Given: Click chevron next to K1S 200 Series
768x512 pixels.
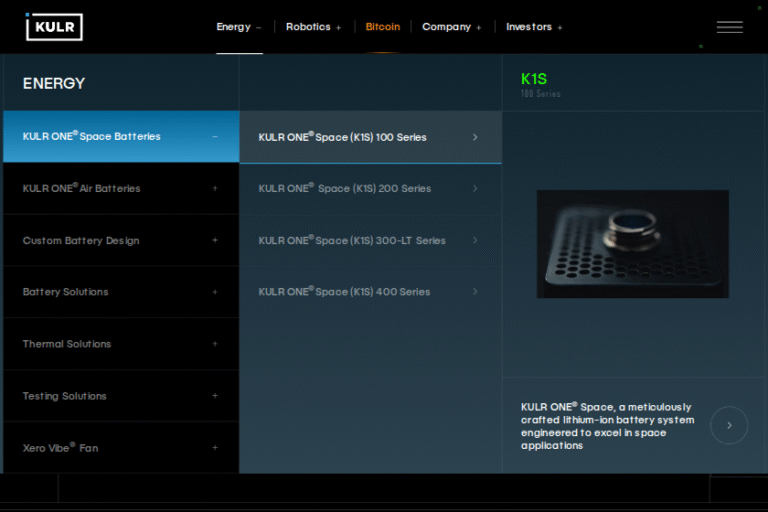Looking at the screenshot, I should coord(475,189).
